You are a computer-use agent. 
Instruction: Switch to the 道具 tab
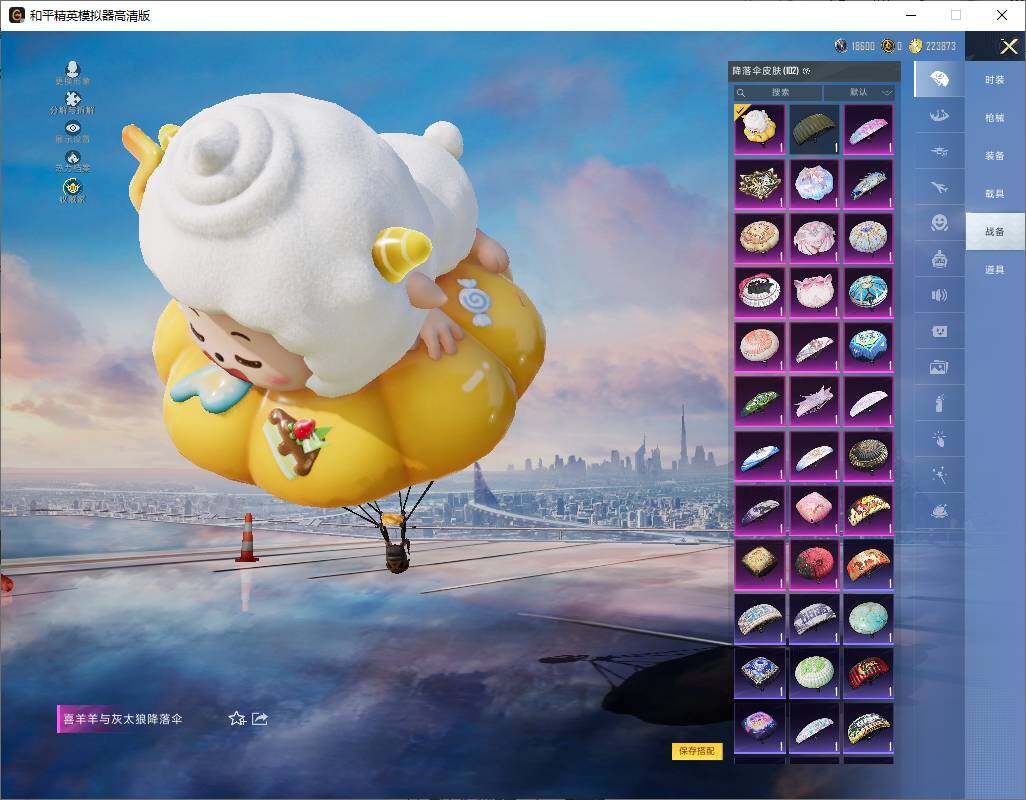pyautogui.click(x=995, y=270)
